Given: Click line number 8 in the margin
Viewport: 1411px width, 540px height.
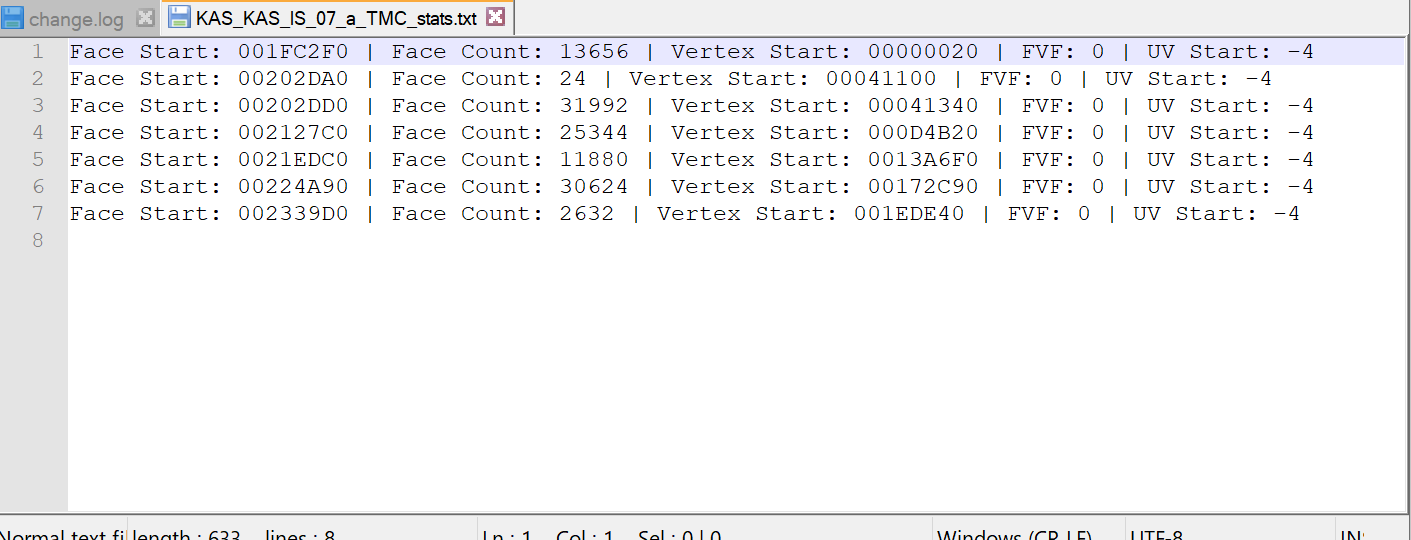Looking at the screenshot, I should [37, 240].
